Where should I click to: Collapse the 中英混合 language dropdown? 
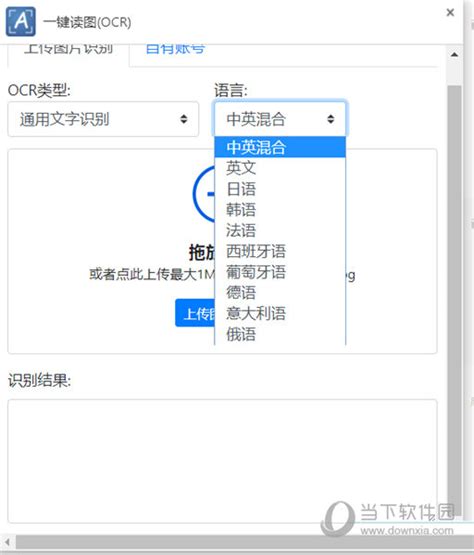click(x=280, y=119)
